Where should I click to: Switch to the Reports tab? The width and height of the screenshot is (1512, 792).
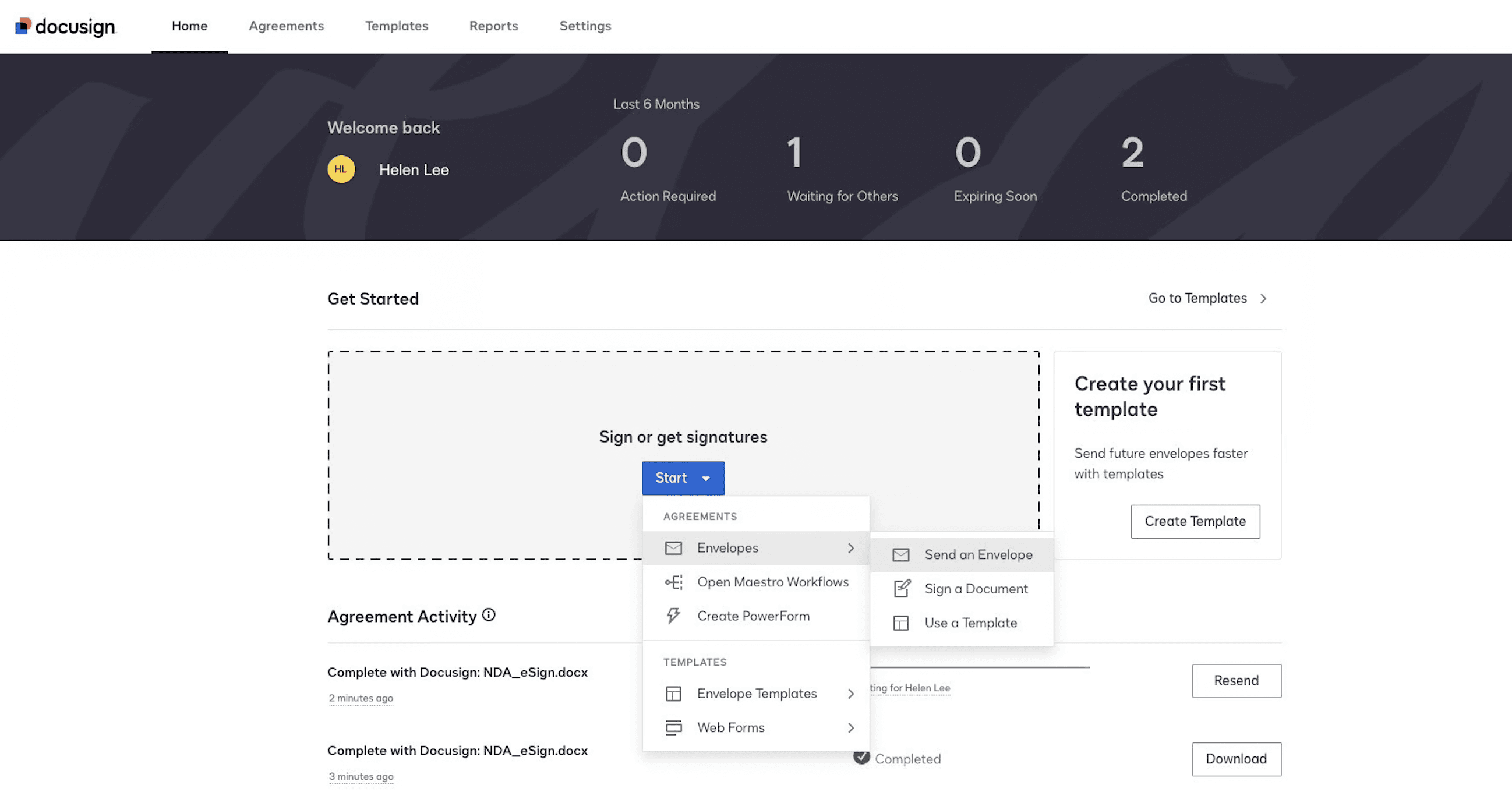point(493,26)
